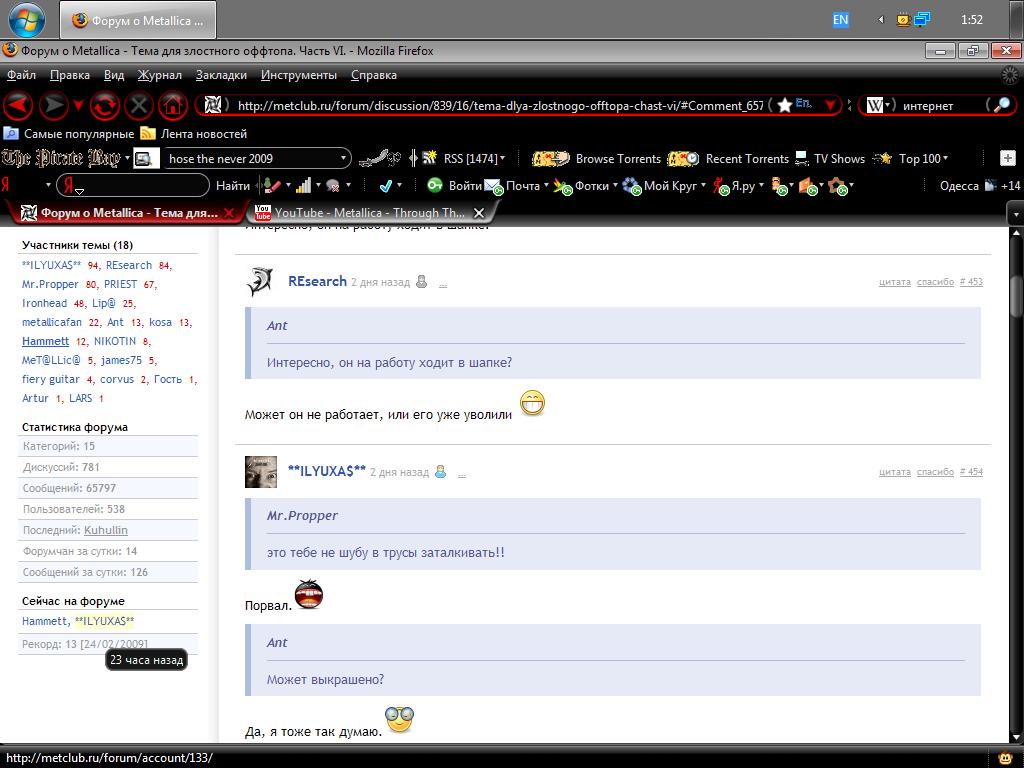Click The Pirate Bay toolbar logo

point(61,158)
